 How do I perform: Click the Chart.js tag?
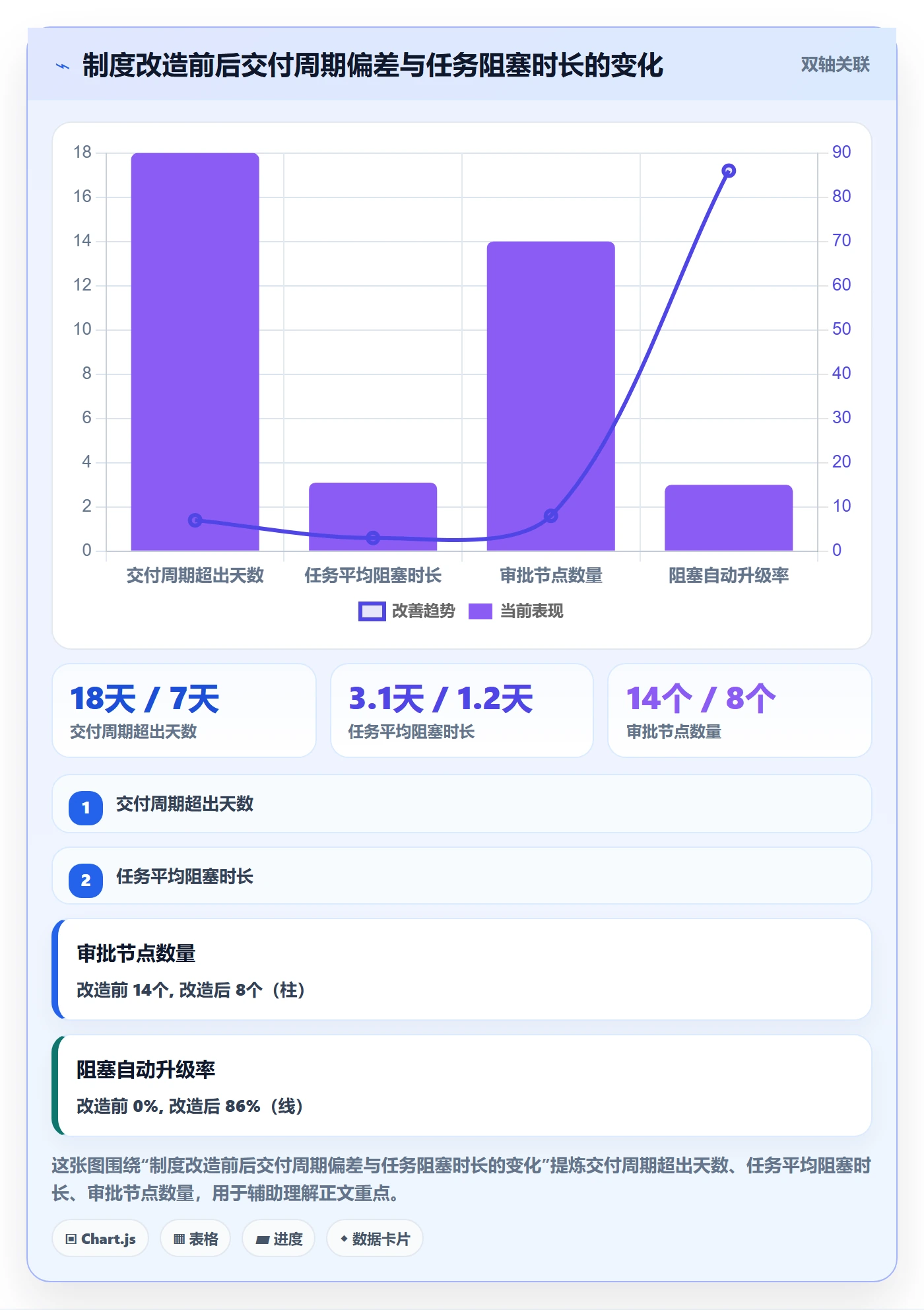tap(100, 1239)
